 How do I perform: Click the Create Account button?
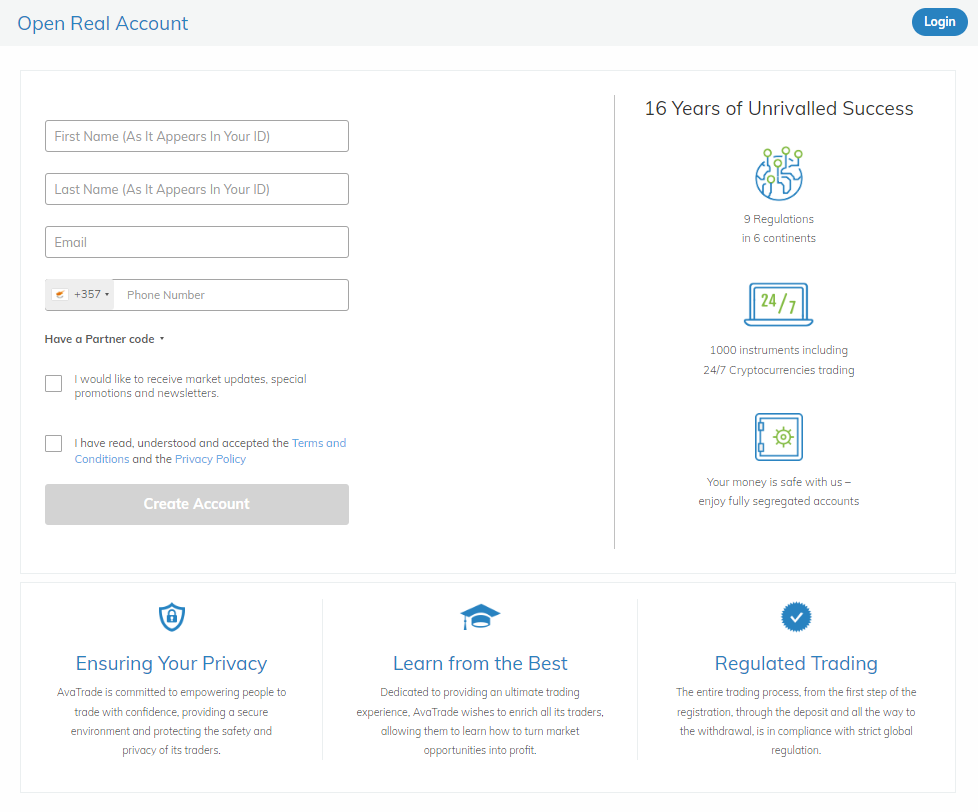(197, 504)
